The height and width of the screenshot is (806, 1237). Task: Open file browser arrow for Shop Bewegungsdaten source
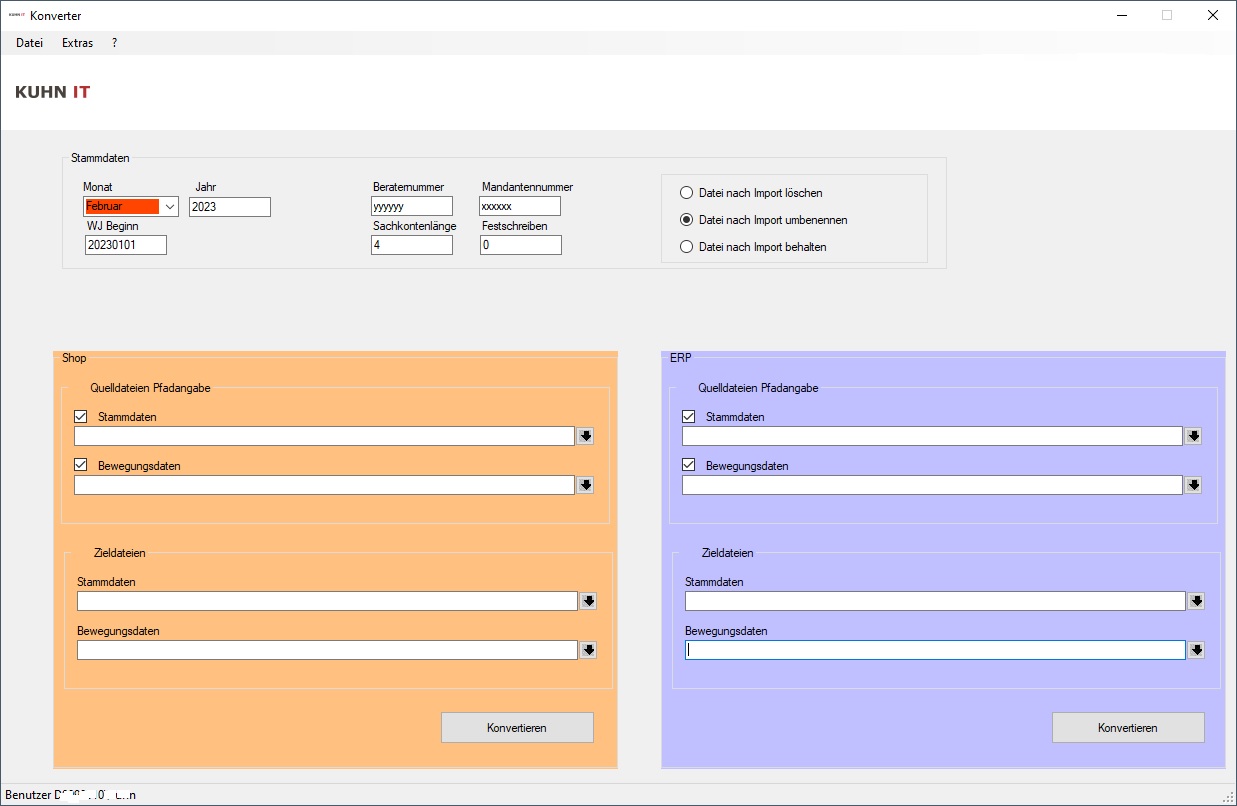coord(585,485)
